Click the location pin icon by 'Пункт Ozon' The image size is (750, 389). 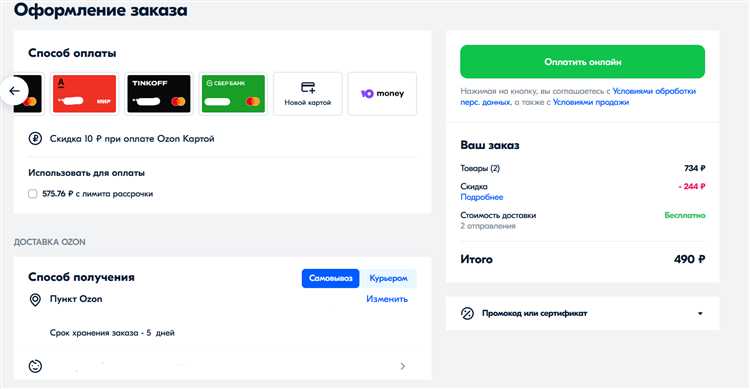(35, 300)
